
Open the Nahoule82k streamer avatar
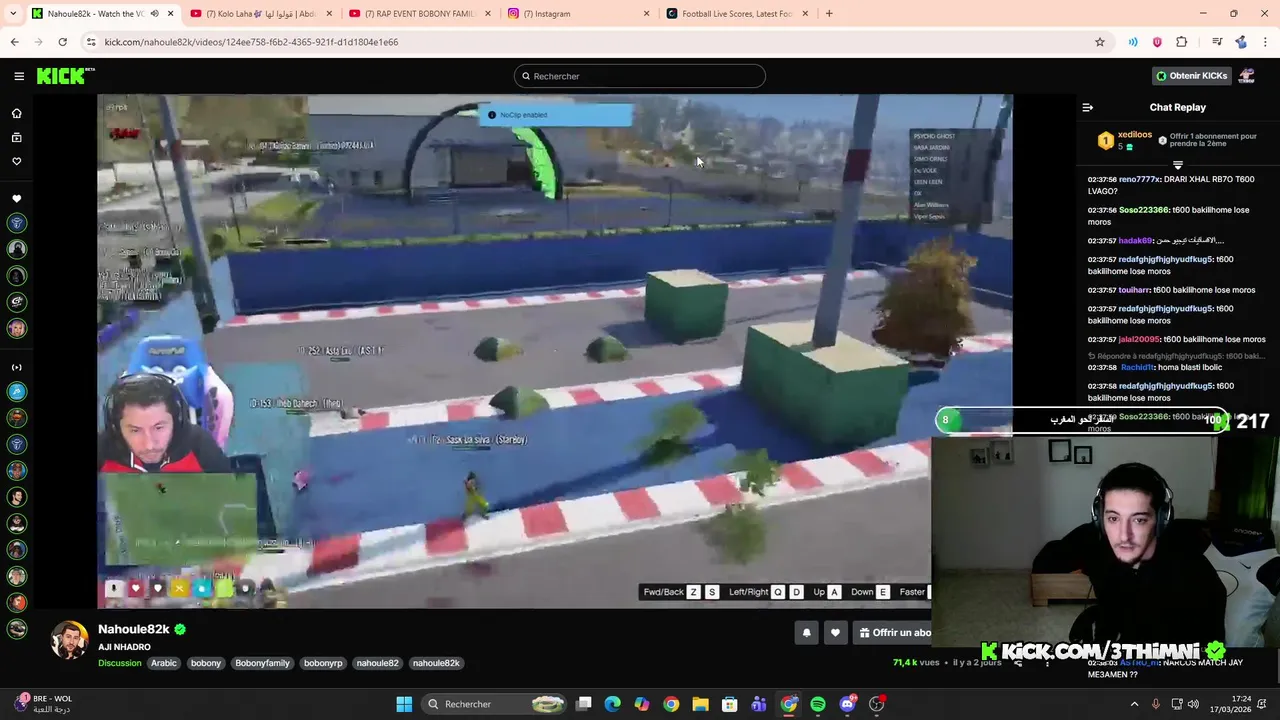click(x=70, y=640)
